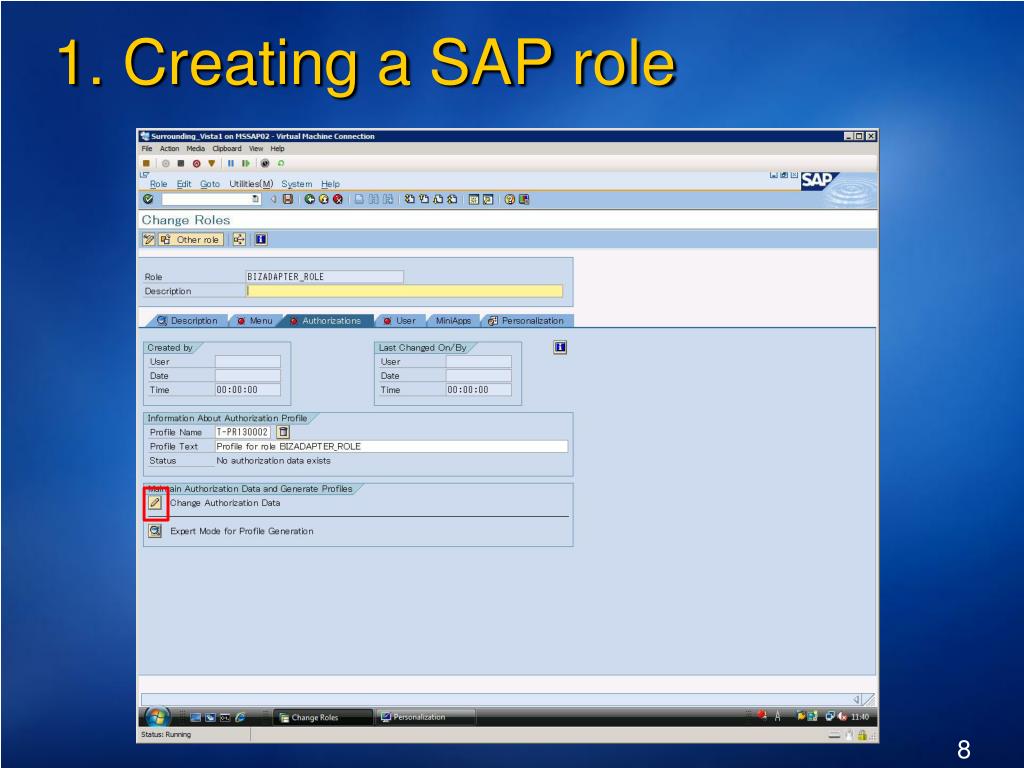
Task: Switch to the Menu tab
Action: click(255, 321)
